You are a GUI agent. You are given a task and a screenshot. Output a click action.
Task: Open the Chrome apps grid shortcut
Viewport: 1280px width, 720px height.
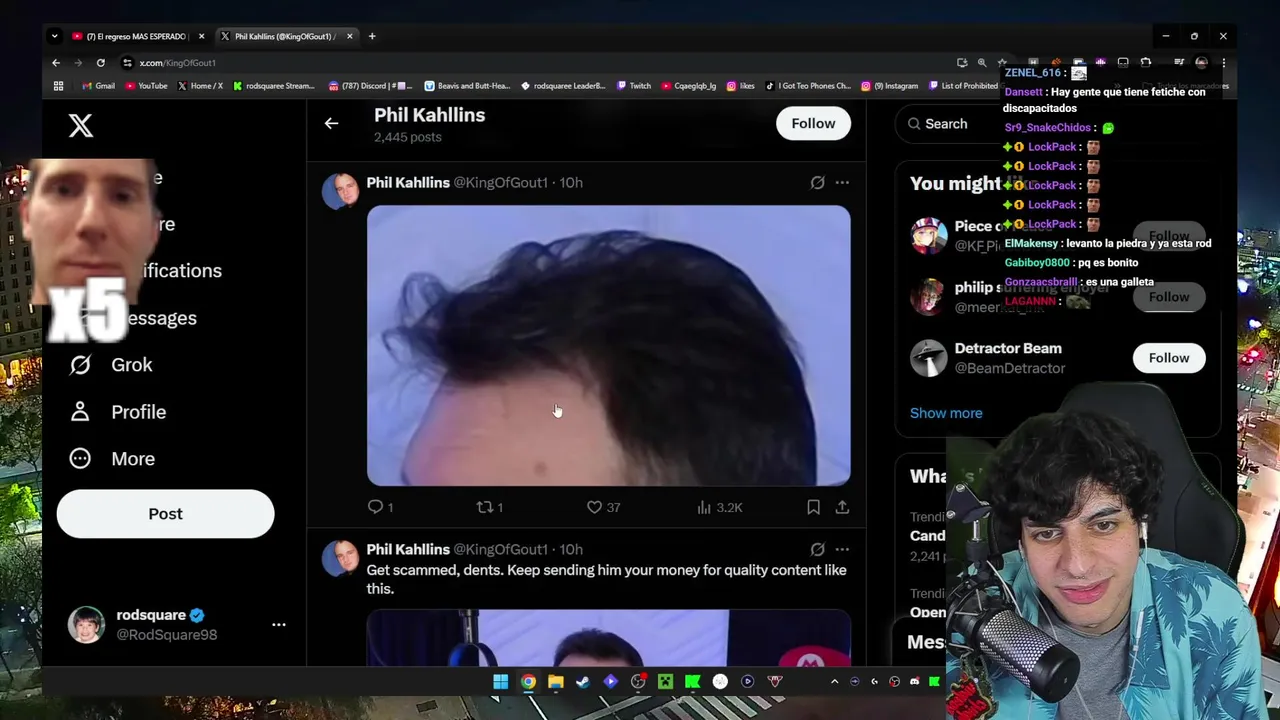pyautogui.click(x=58, y=86)
